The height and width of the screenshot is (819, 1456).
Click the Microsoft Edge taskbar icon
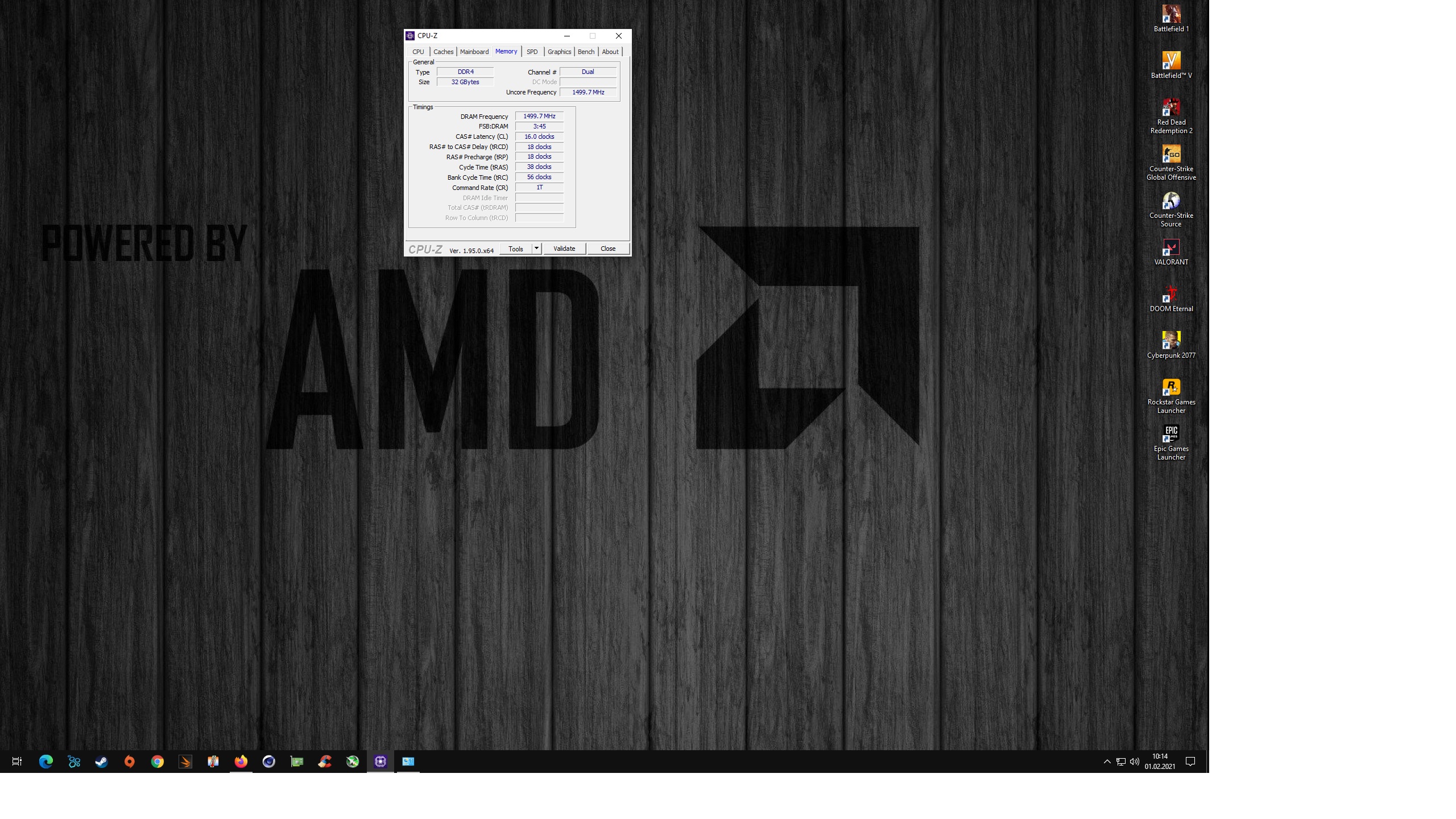pos(46,762)
